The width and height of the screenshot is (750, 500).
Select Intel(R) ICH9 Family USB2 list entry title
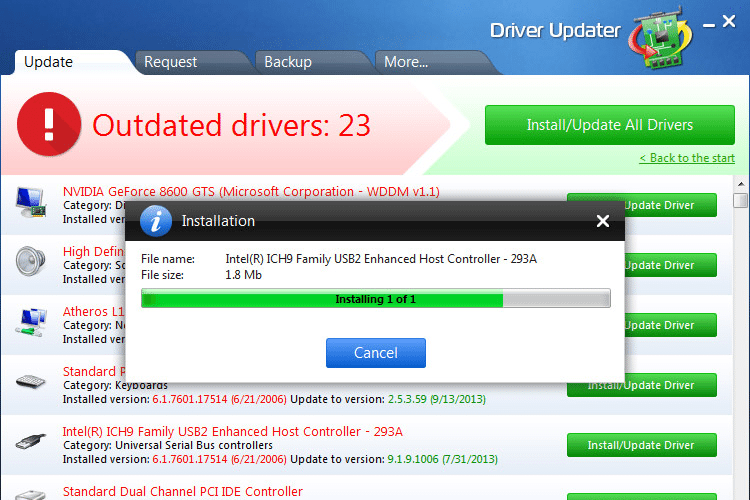point(232,432)
